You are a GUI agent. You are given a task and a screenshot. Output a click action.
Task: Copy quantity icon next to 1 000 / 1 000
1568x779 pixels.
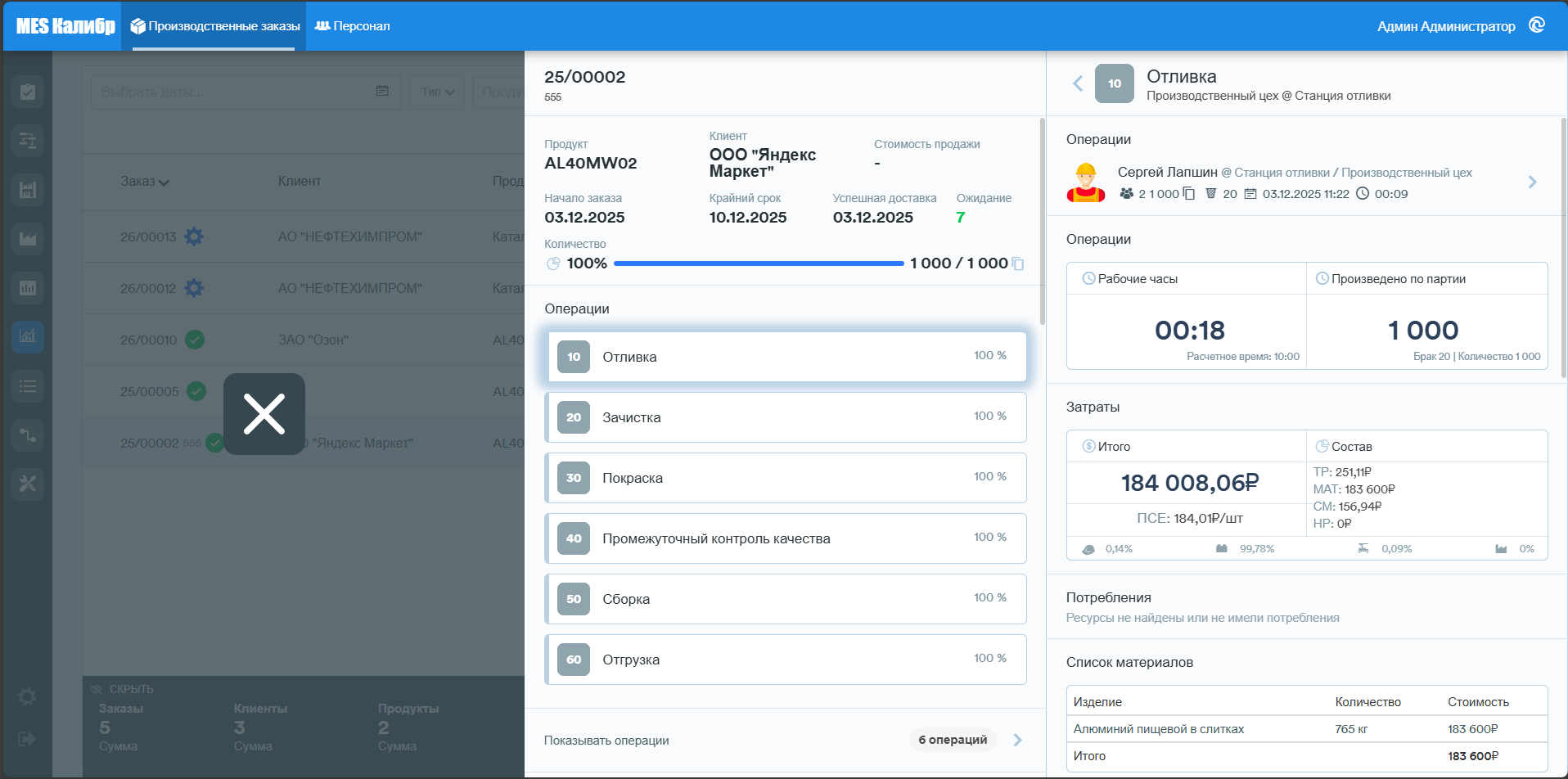pos(1018,263)
